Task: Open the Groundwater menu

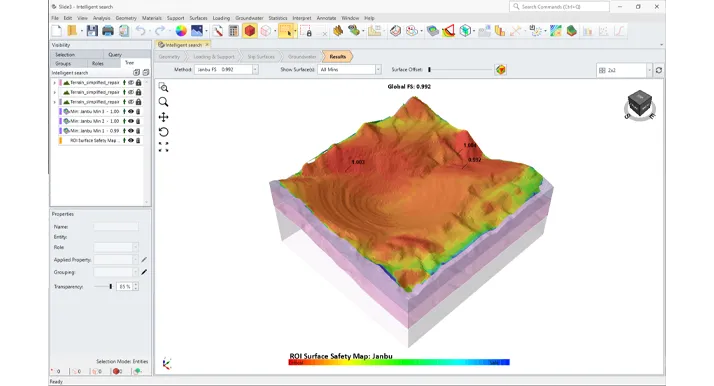Action: point(249,18)
